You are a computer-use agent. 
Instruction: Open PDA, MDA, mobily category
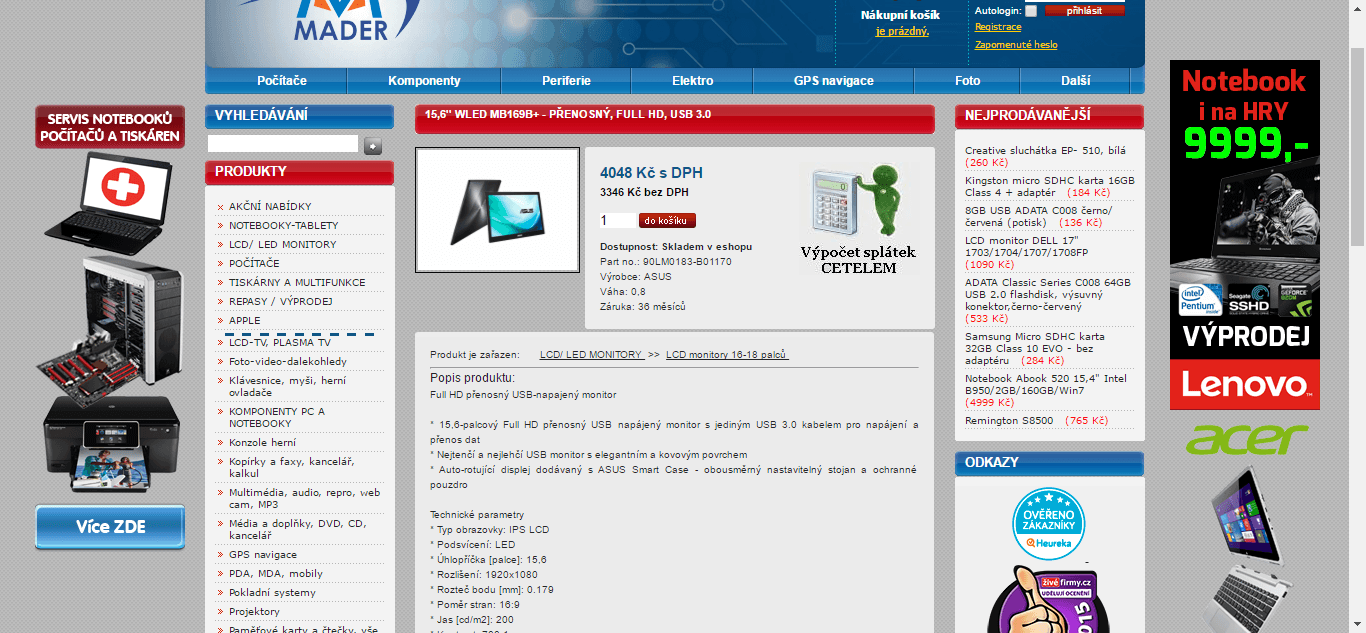click(x=276, y=574)
